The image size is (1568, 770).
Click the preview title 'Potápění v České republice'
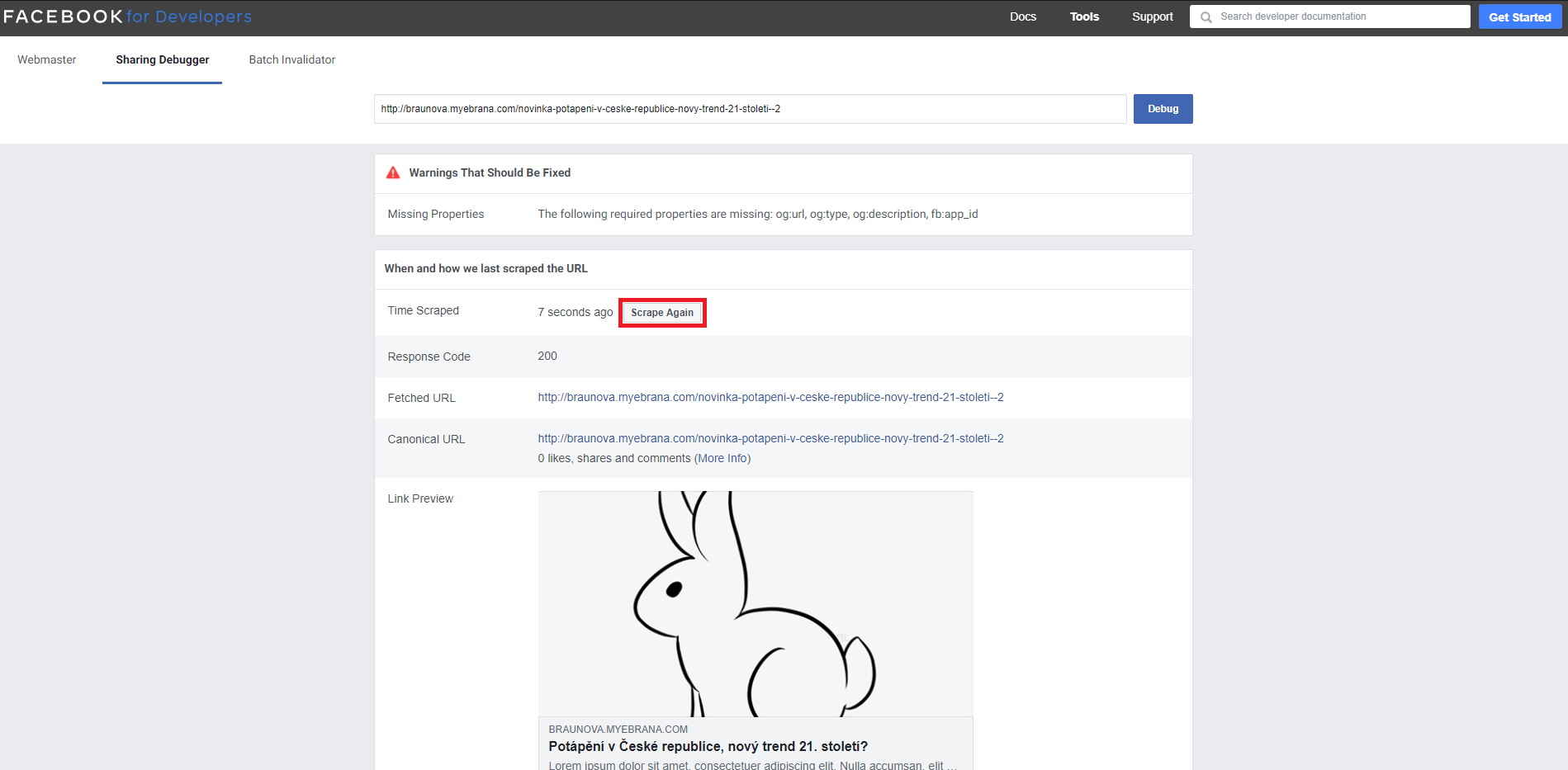click(x=708, y=746)
